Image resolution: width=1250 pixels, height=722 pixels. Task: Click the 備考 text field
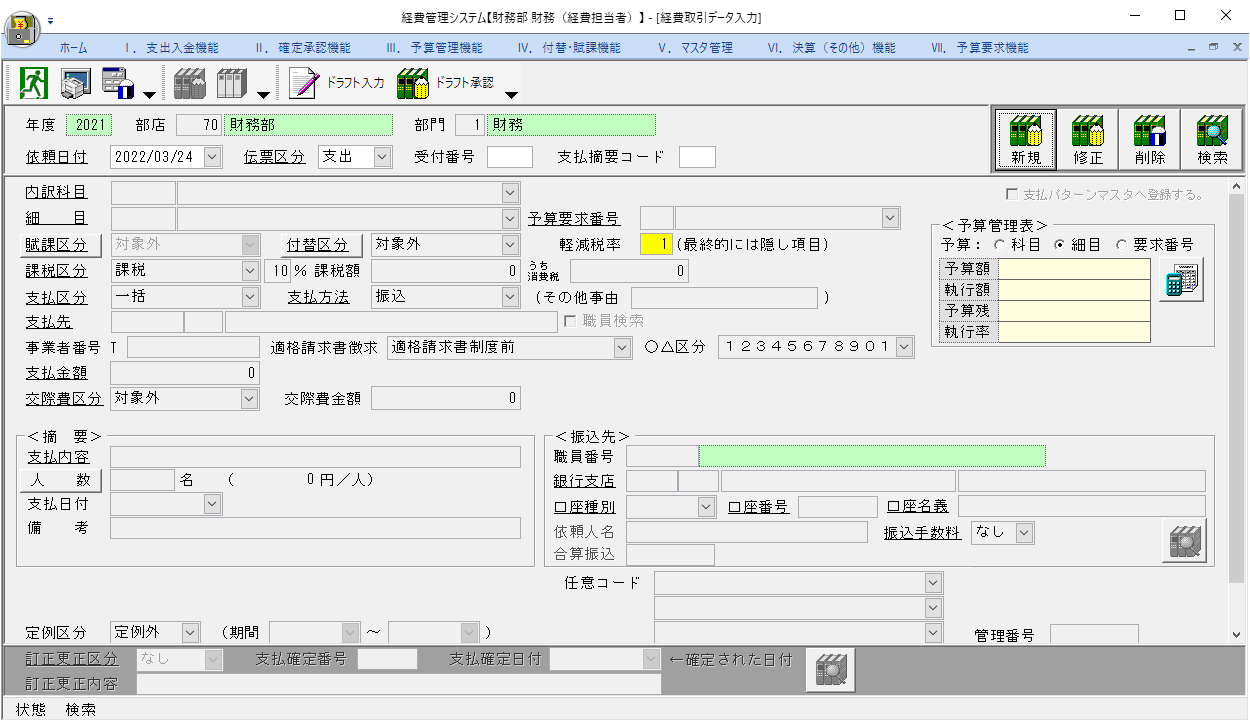pyautogui.click(x=315, y=528)
